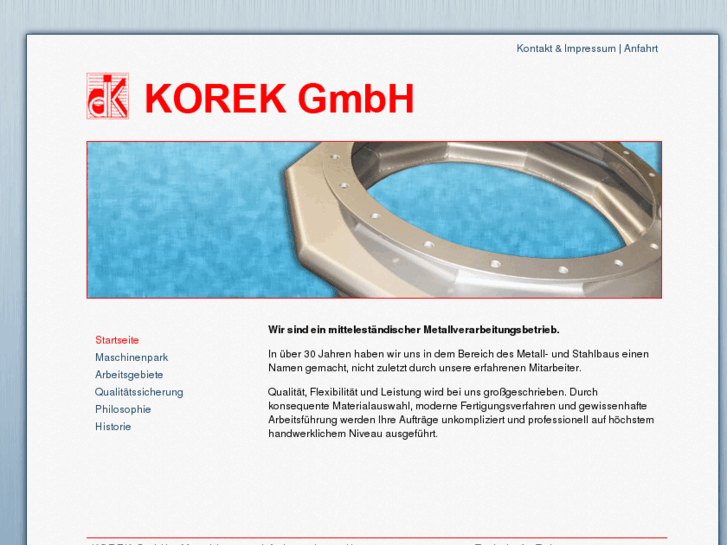The image size is (727, 545).
Task: Open the Philosophie page
Action: point(123,409)
